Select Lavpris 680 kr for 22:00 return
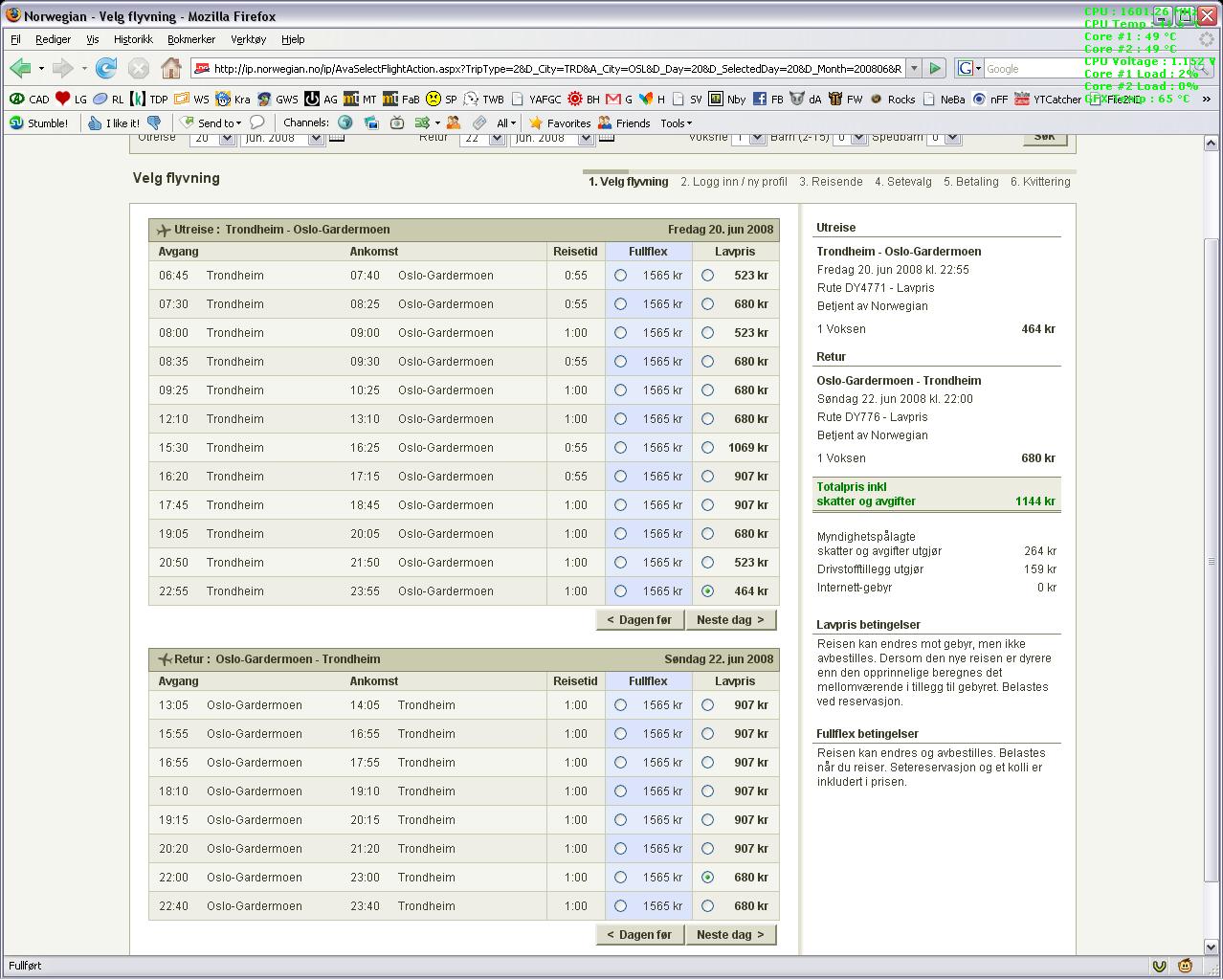The height and width of the screenshot is (980, 1223). pyautogui.click(x=707, y=877)
